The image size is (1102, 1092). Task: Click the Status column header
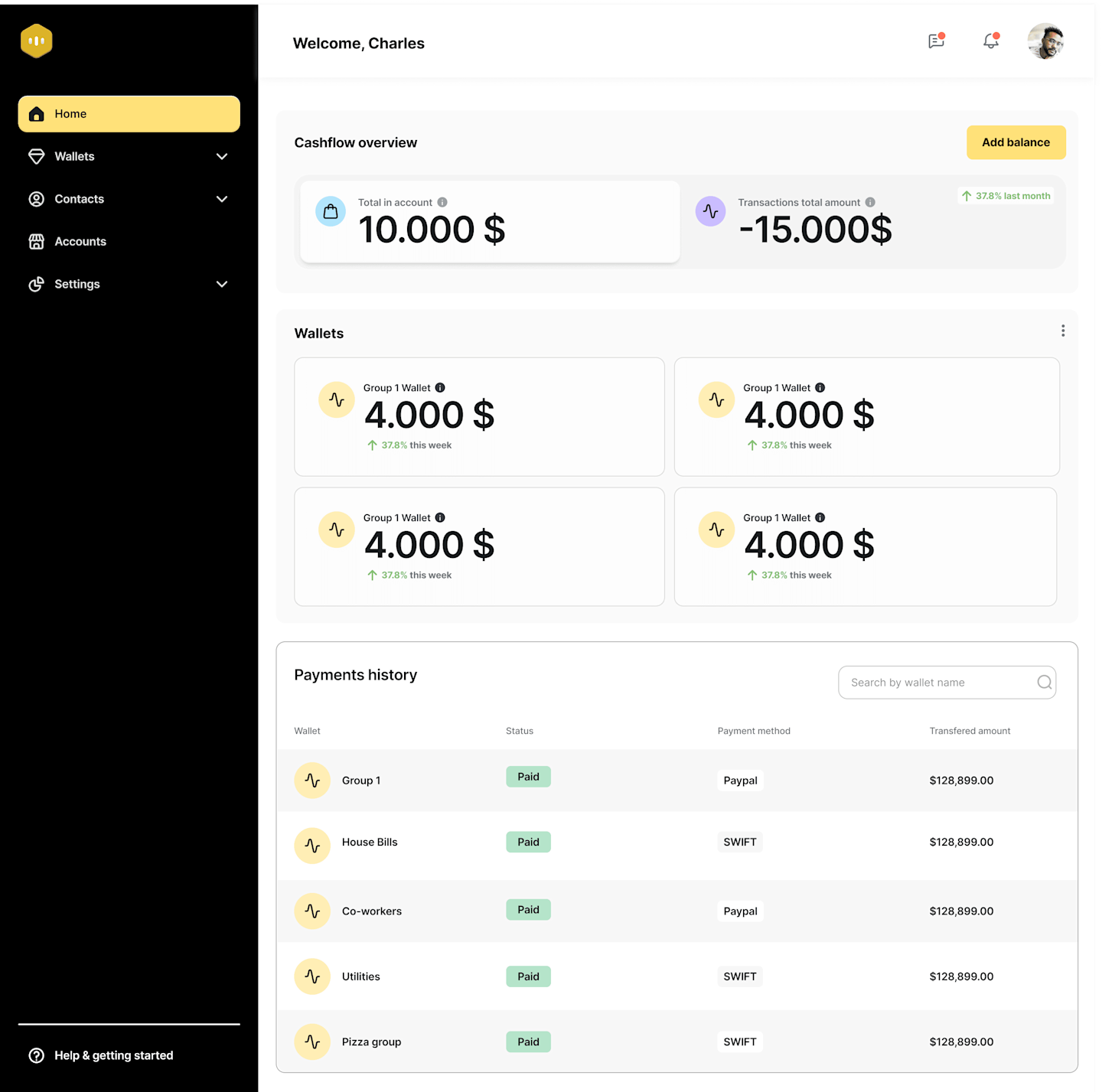point(520,731)
